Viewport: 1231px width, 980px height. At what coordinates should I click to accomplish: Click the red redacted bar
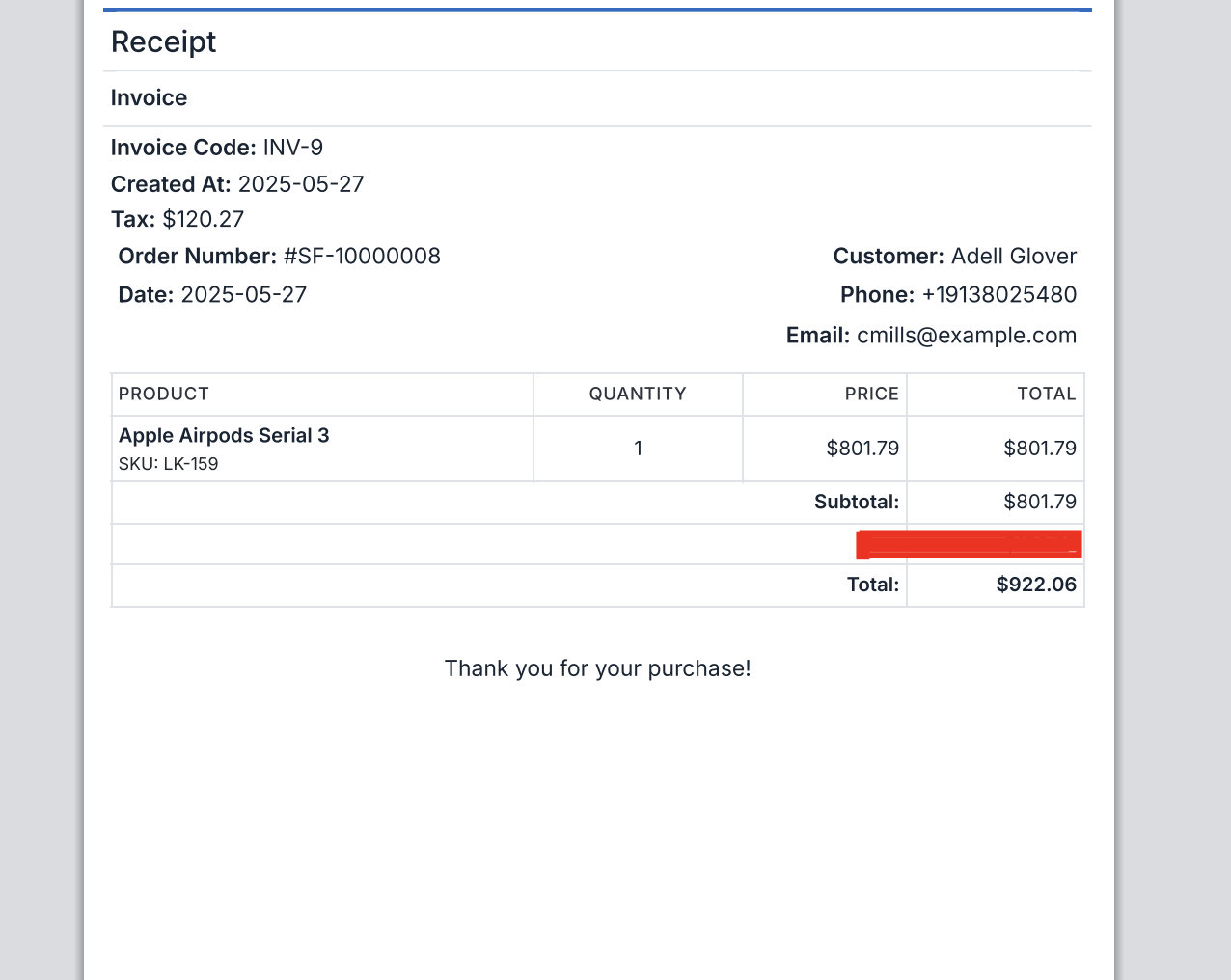tap(968, 544)
